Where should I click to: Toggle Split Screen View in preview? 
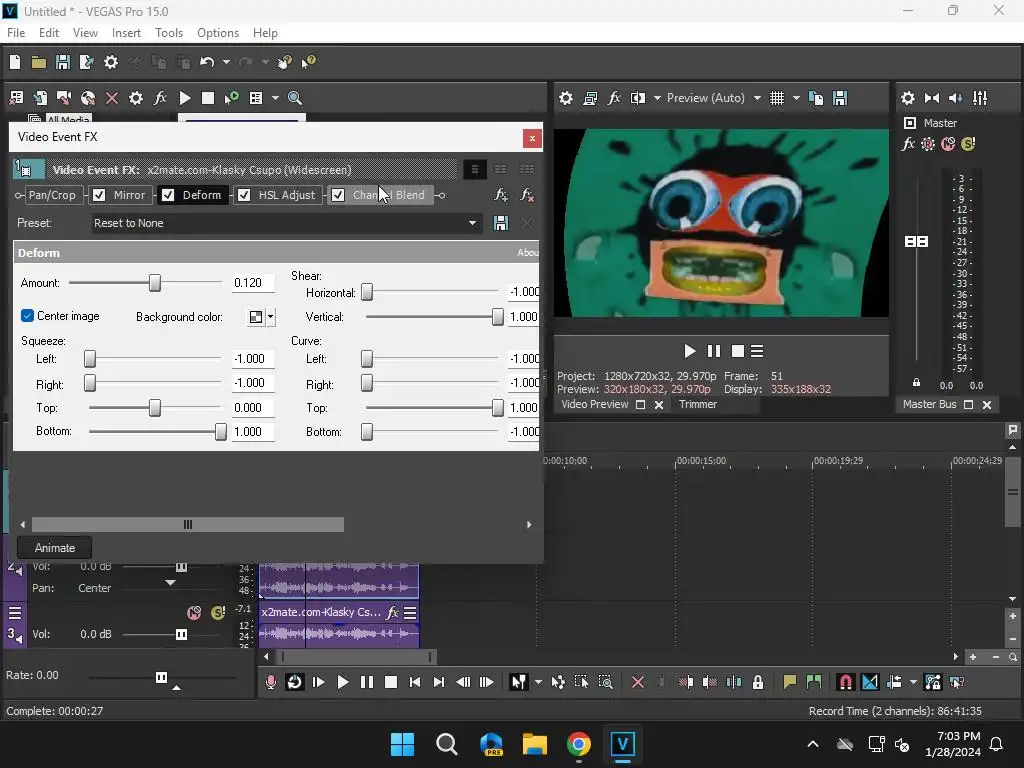click(x=638, y=98)
